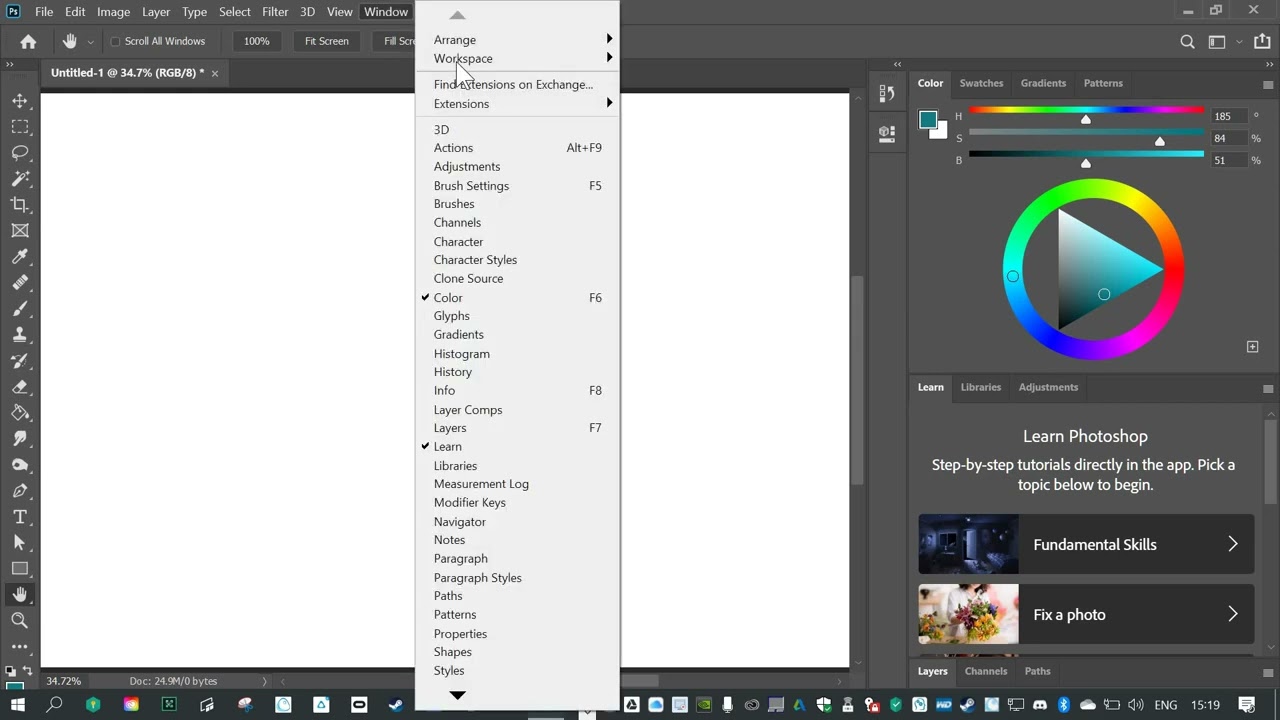
Task: Open the Filter menu
Action: tap(275, 12)
